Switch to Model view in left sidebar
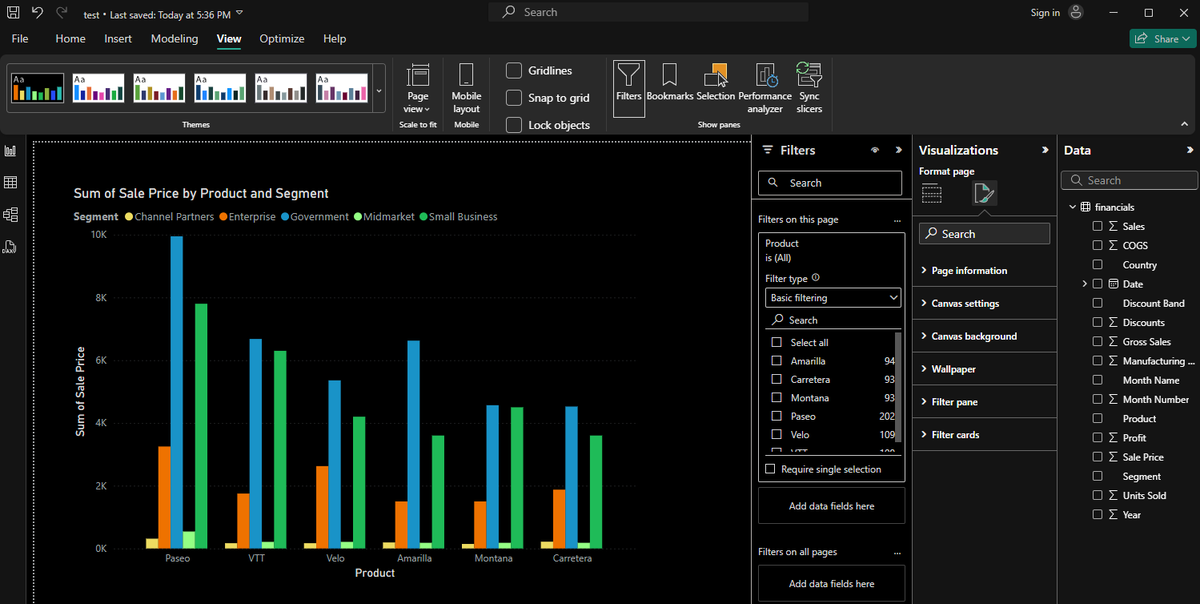 [x=11, y=214]
